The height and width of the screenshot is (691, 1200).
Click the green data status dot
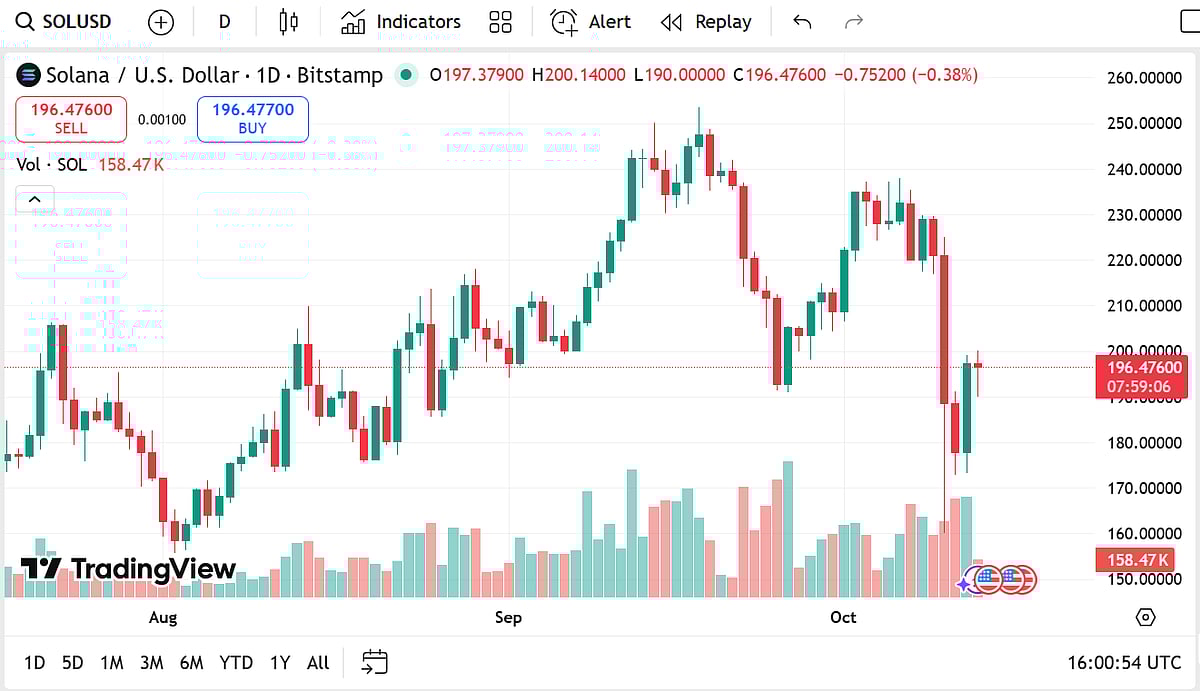(x=406, y=74)
